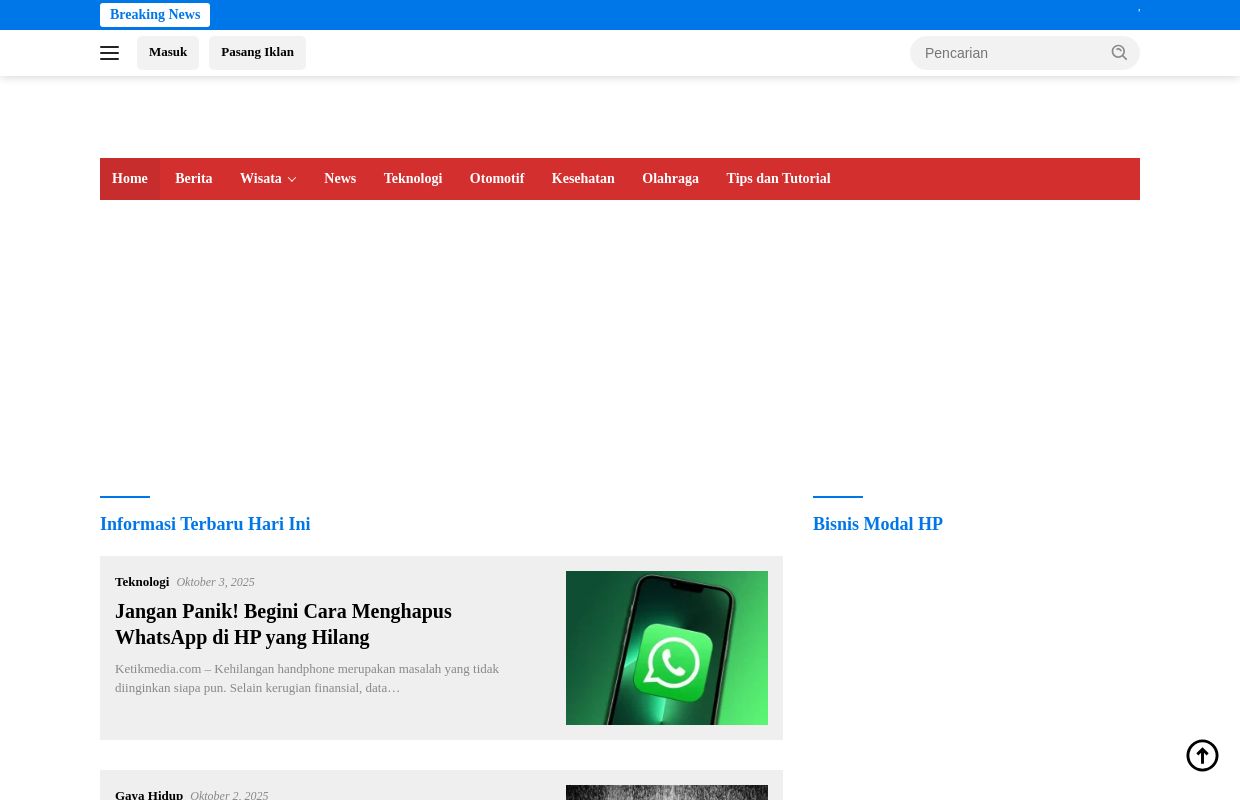1240x800 pixels.
Task: Navigate to the Otomotif section
Action: (x=497, y=179)
